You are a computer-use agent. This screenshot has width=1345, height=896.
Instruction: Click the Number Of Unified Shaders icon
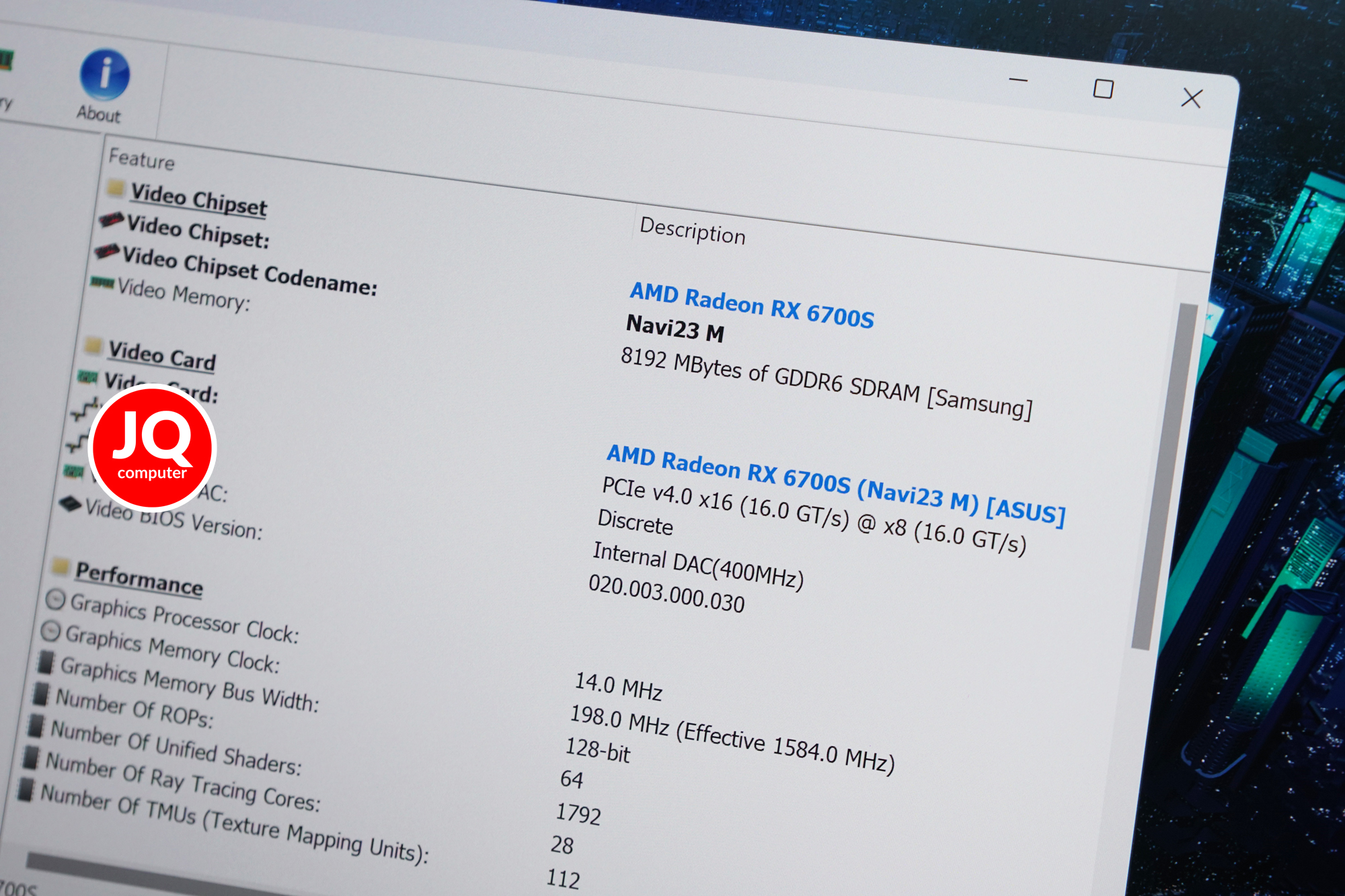(x=36, y=726)
